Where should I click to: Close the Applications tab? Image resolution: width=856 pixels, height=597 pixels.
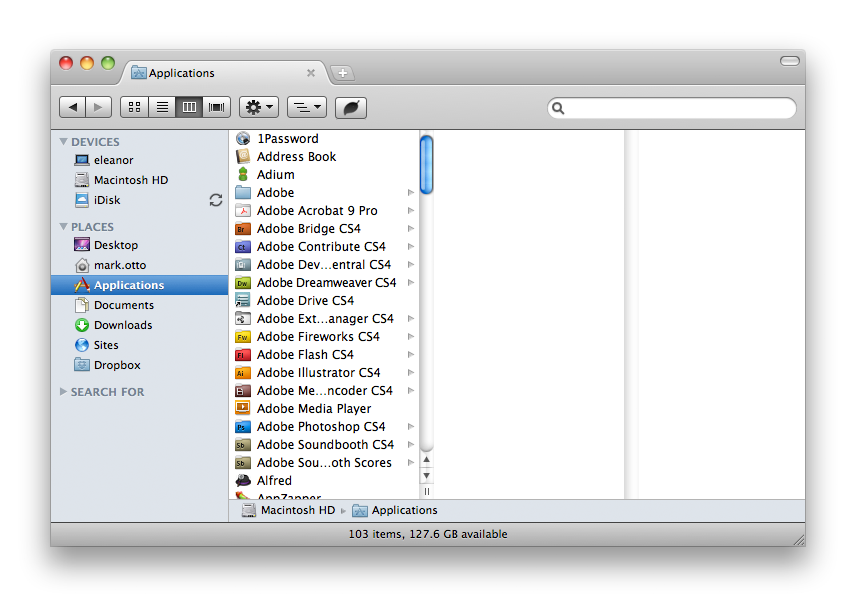coord(311,73)
